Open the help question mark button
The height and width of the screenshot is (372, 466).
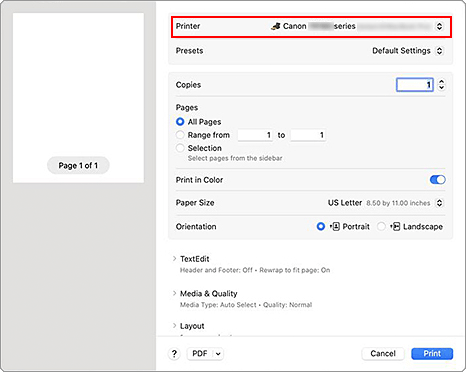pos(174,354)
